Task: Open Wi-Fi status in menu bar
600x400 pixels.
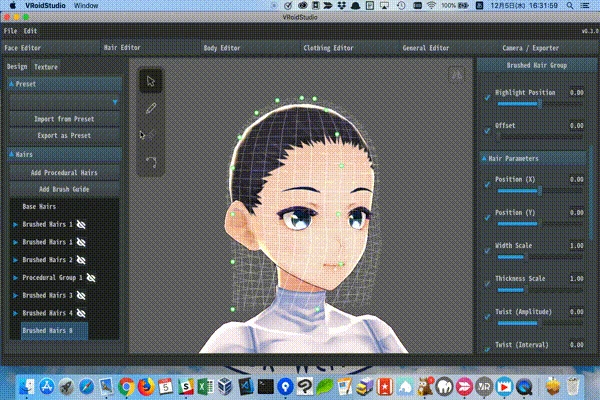Action: 432,5
